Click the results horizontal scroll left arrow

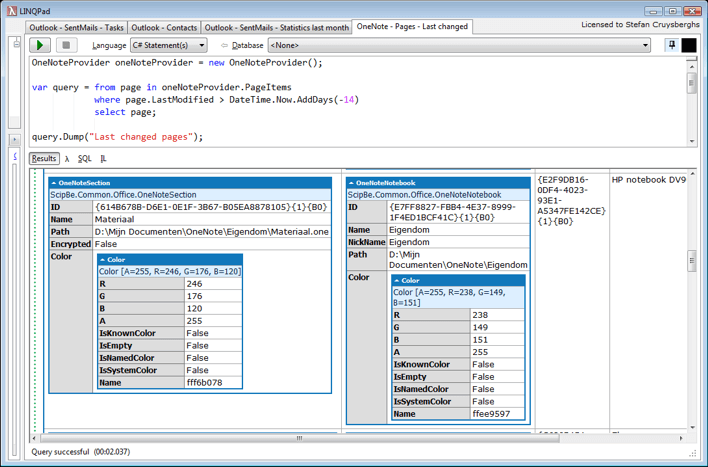point(34,438)
